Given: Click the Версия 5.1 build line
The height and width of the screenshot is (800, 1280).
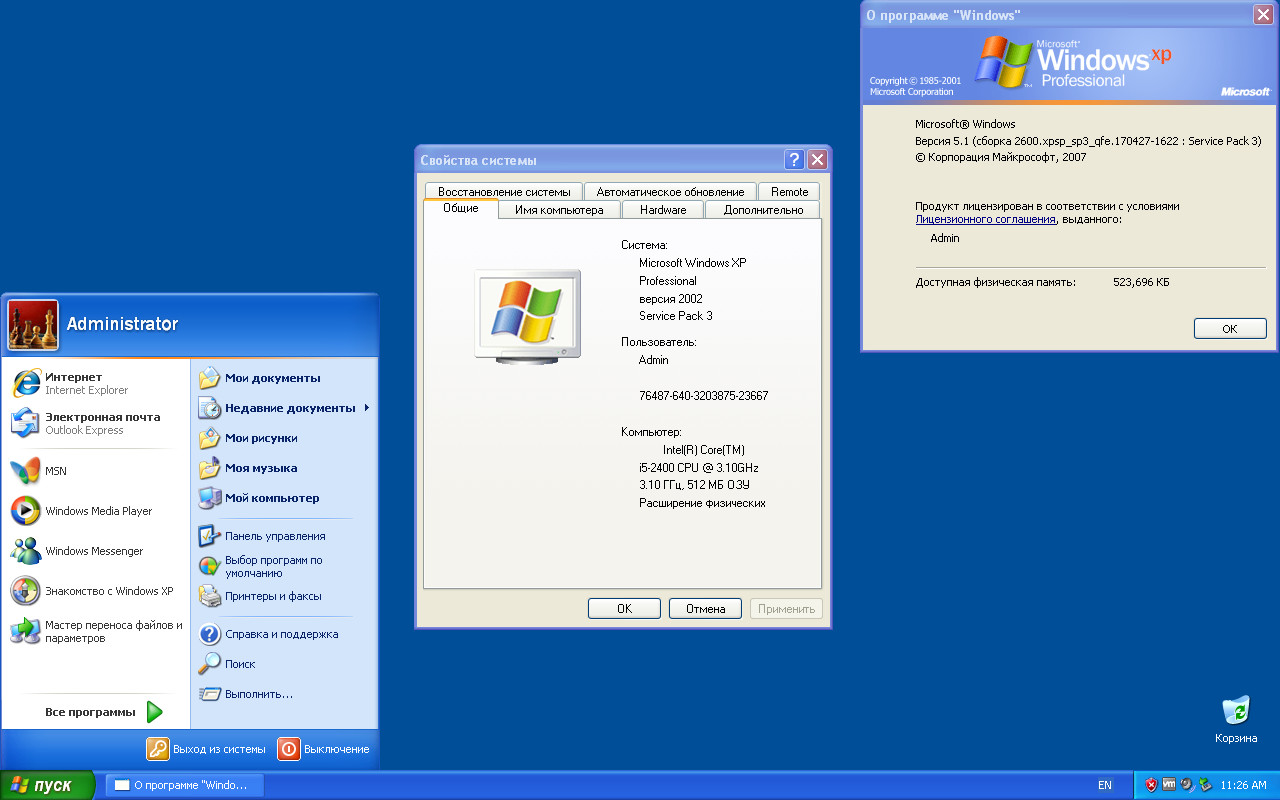Looking at the screenshot, I should pyautogui.click(x=1089, y=141).
